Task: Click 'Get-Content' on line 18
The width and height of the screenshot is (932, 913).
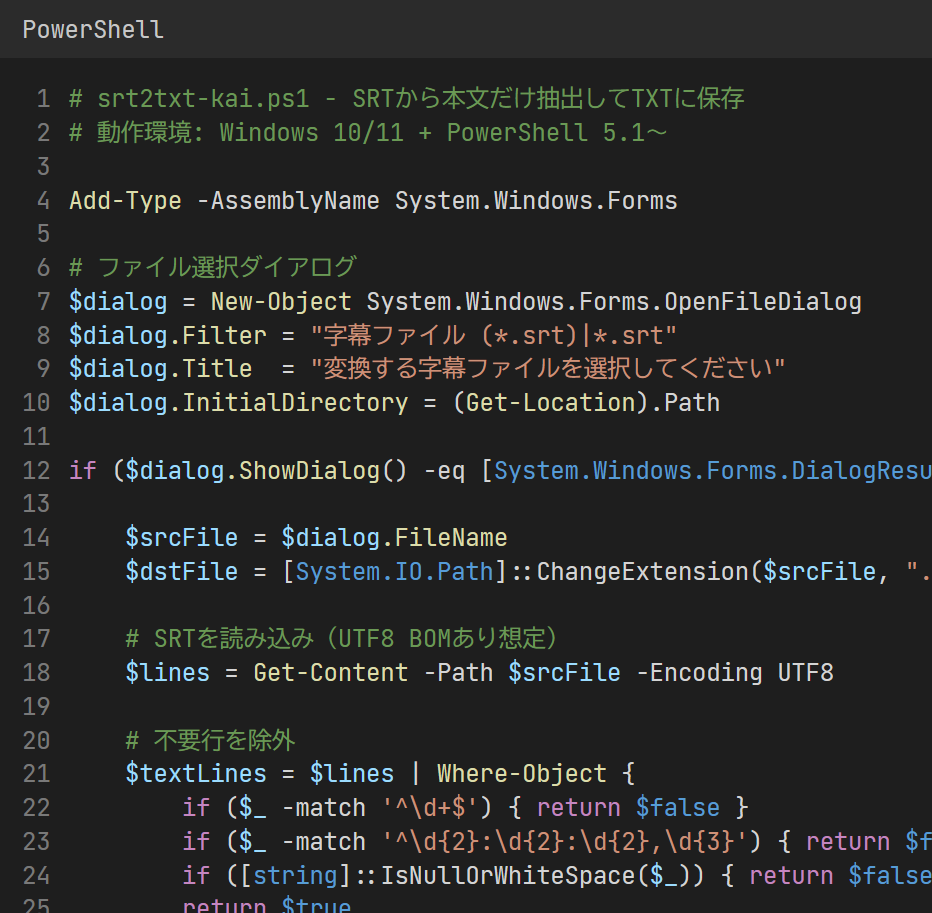Action: tap(330, 673)
